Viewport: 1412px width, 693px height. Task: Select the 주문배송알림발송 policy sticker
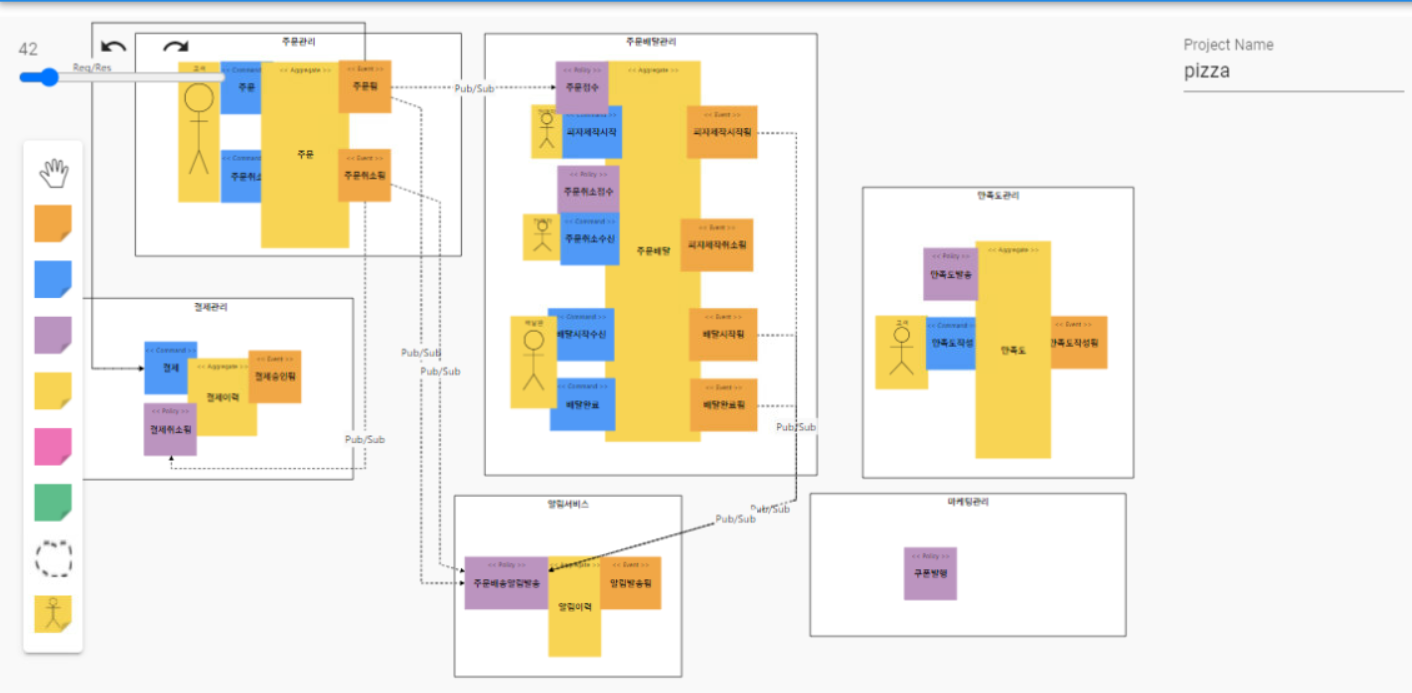pyautogui.click(x=507, y=583)
